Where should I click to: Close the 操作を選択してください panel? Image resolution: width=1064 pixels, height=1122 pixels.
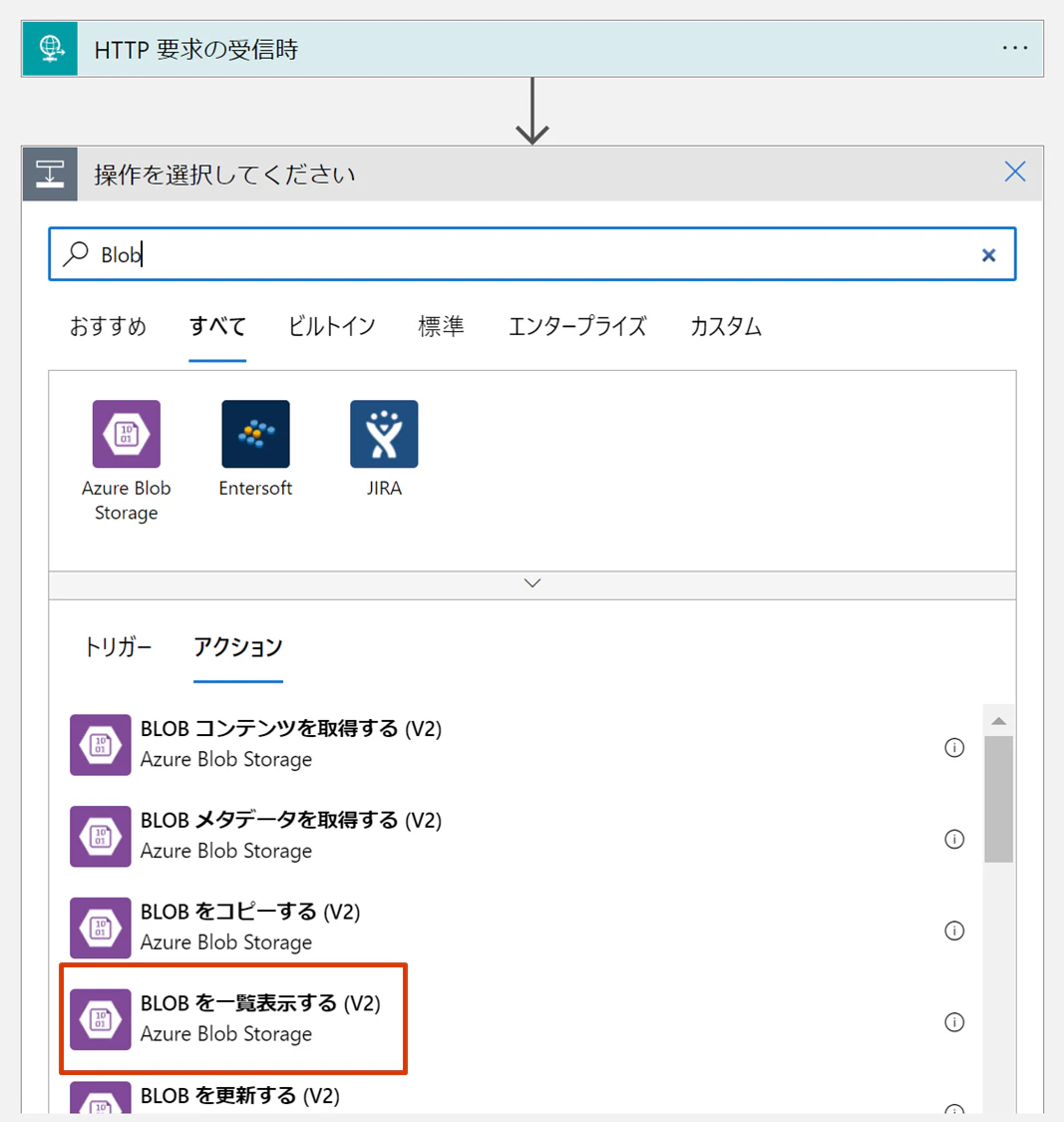(1014, 172)
